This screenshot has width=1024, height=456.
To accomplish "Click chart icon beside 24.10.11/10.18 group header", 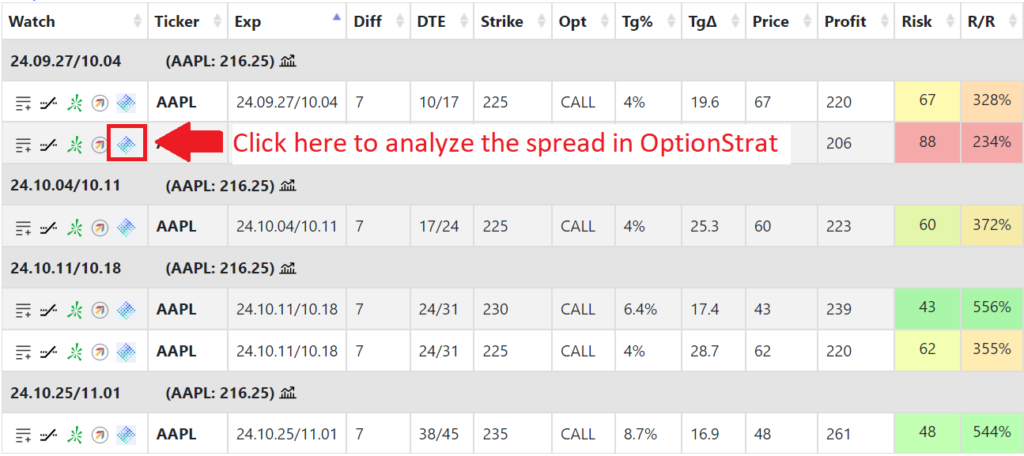I will pyautogui.click(x=288, y=269).
